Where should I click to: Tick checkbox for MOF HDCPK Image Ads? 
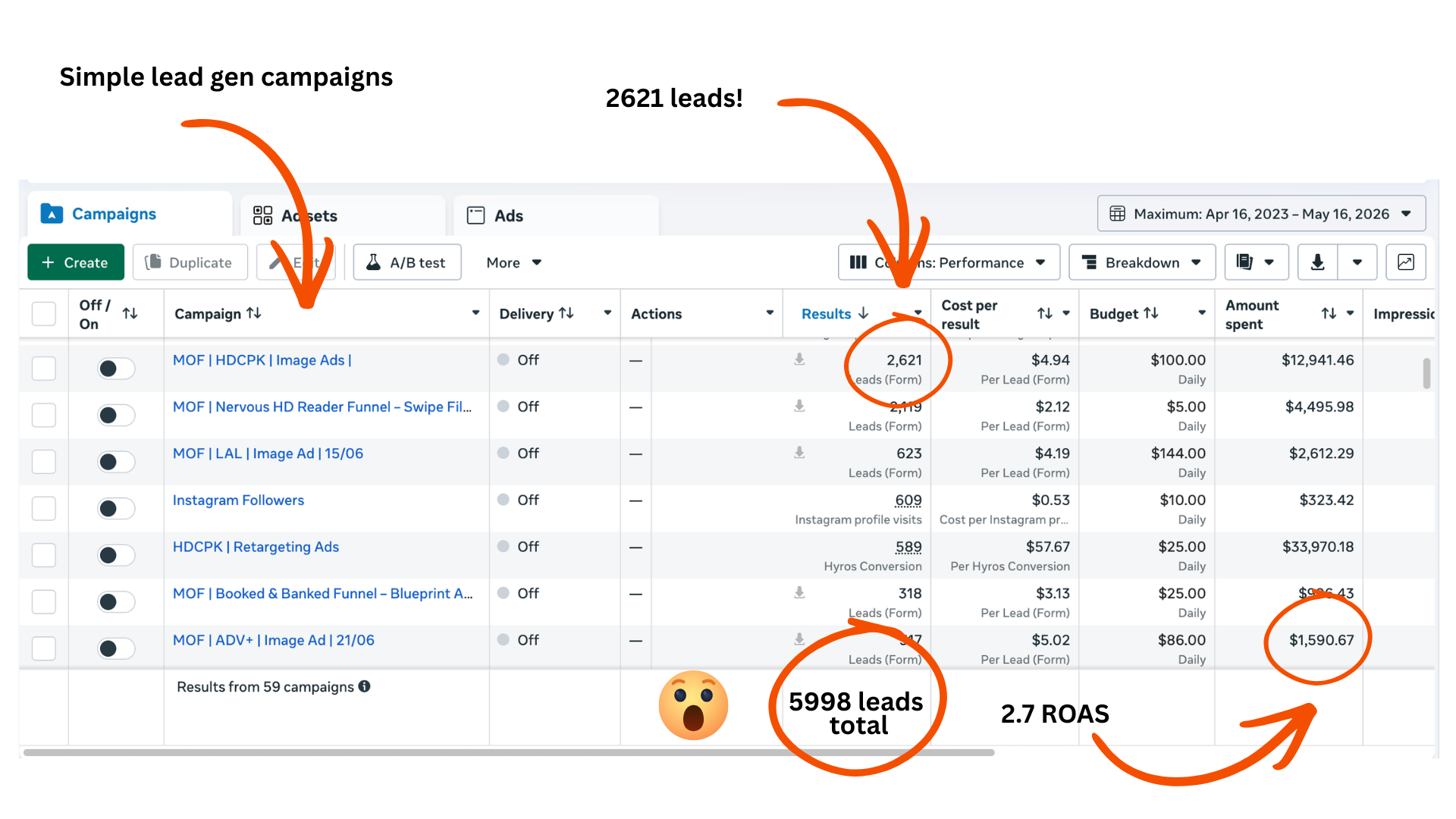pos(44,369)
